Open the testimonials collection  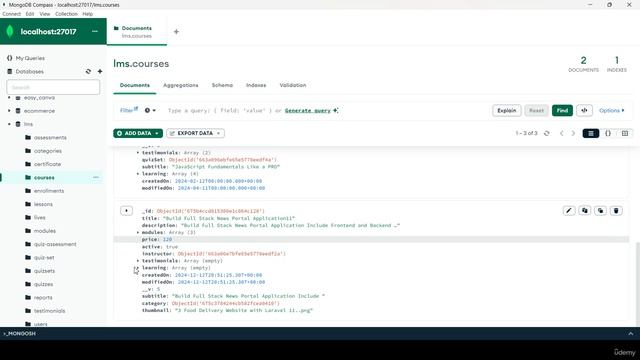pyautogui.click(x=49, y=311)
